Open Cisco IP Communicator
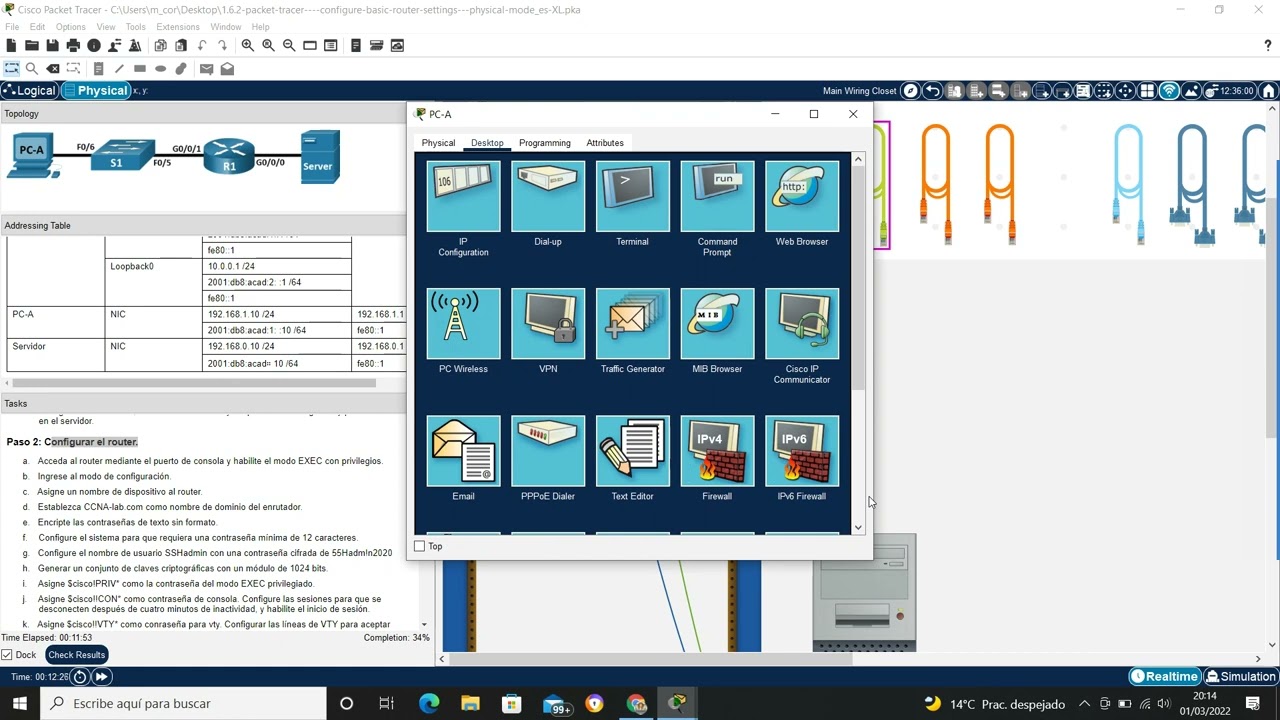 (802, 323)
